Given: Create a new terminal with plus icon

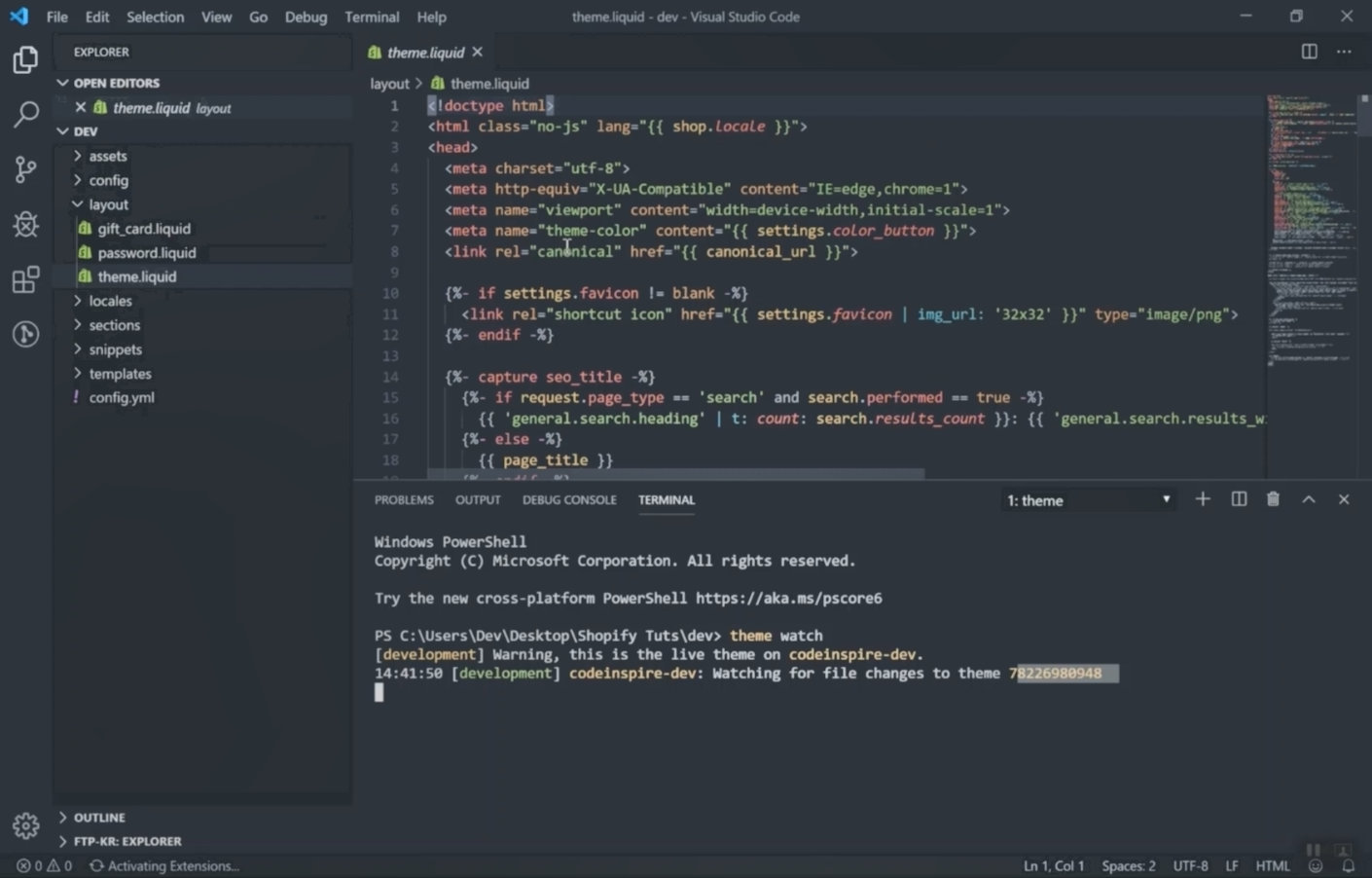Looking at the screenshot, I should [1203, 499].
